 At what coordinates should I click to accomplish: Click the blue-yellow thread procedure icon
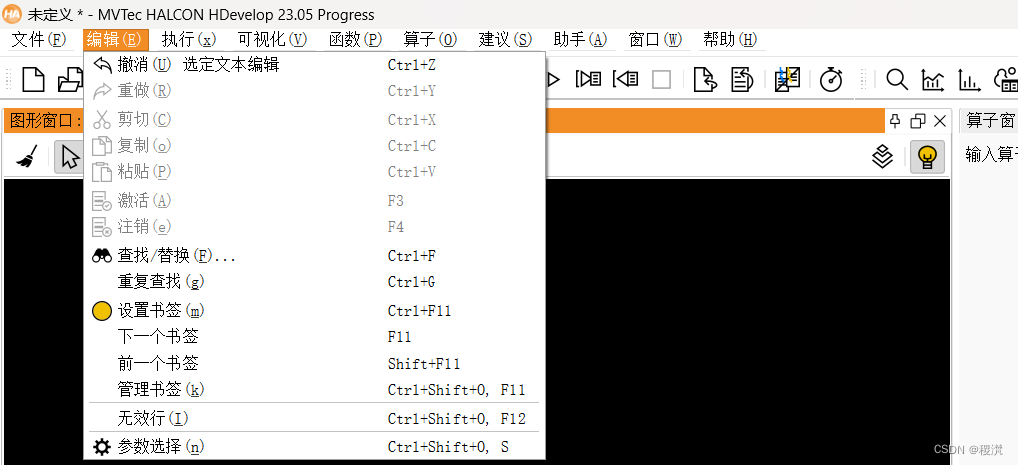(x=788, y=80)
